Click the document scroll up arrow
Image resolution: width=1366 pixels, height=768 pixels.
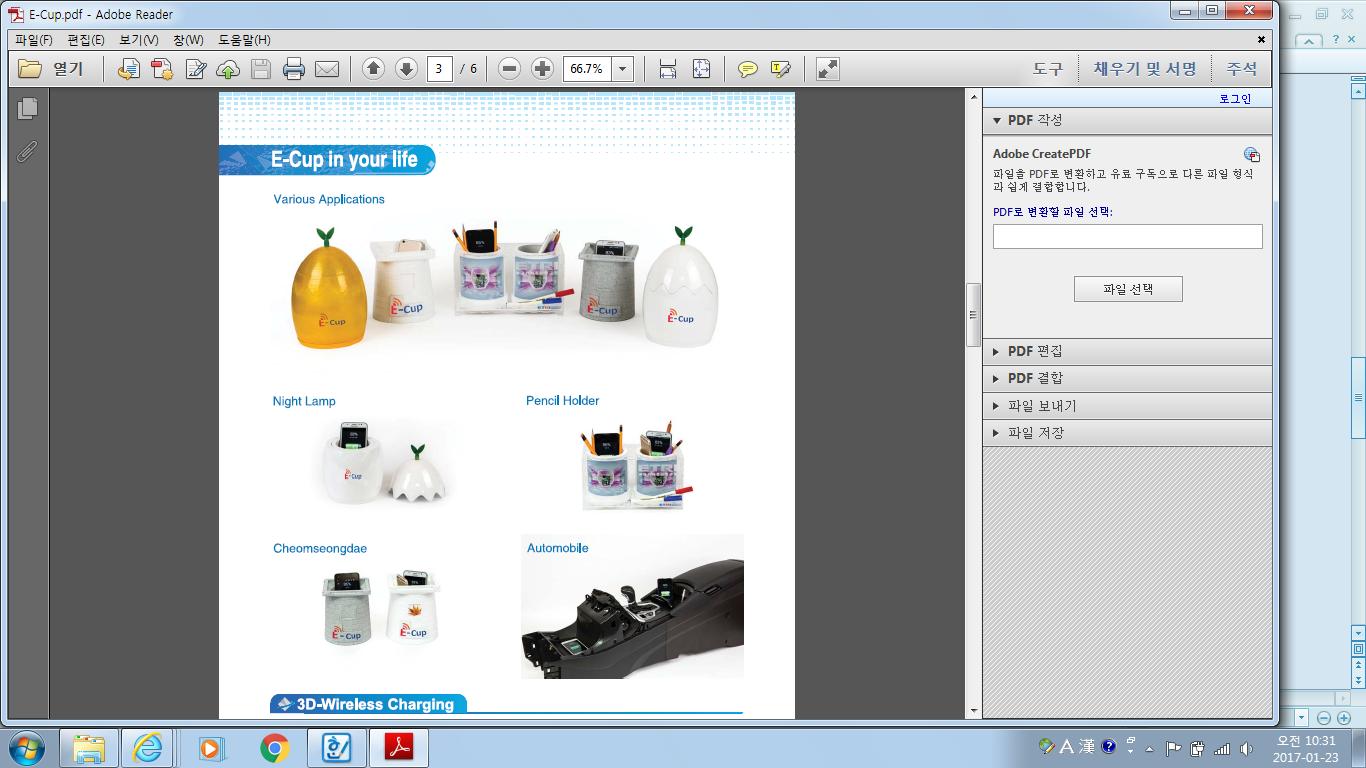(973, 97)
